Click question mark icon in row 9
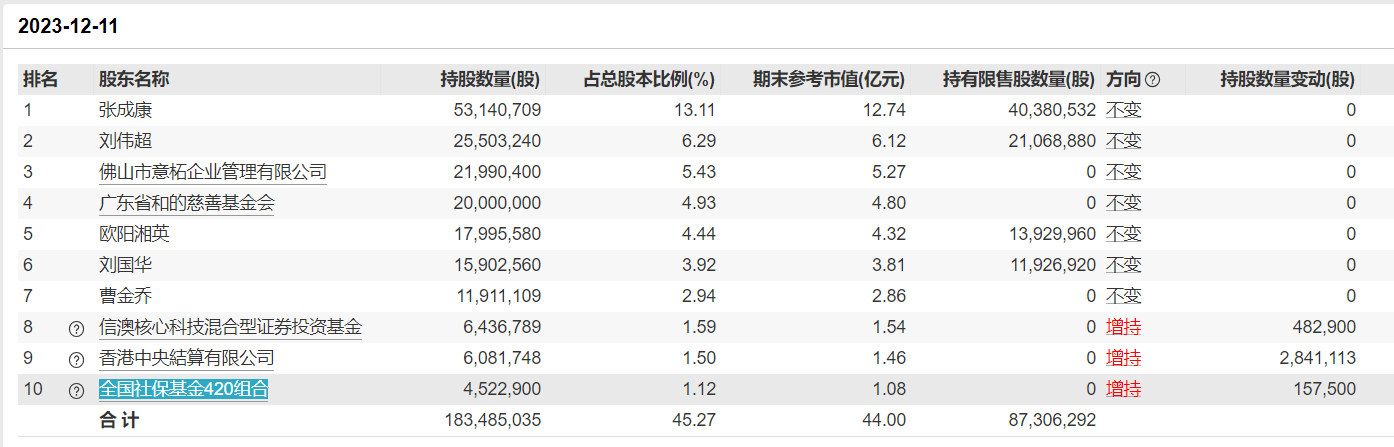The height and width of the screenshot is (447, 1394). tap(76, 359)
